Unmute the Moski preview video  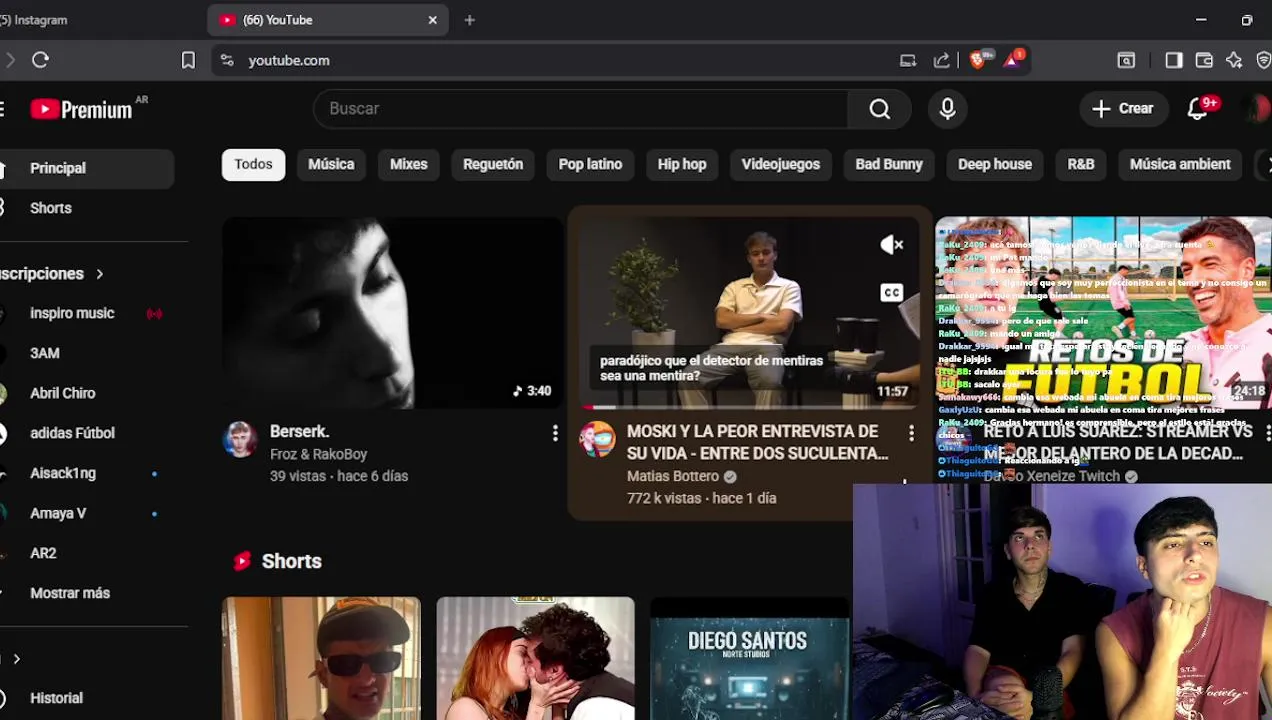tap(891, 245)
